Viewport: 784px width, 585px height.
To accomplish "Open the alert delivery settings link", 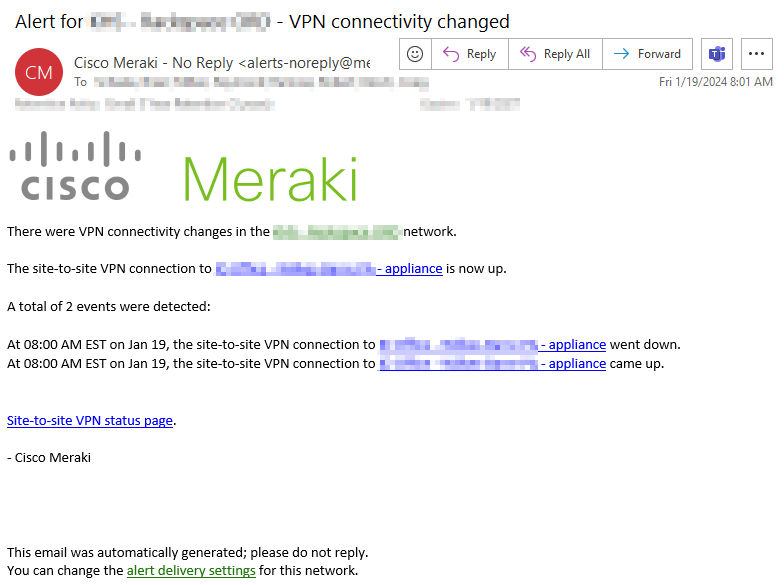I will (191, 571).
